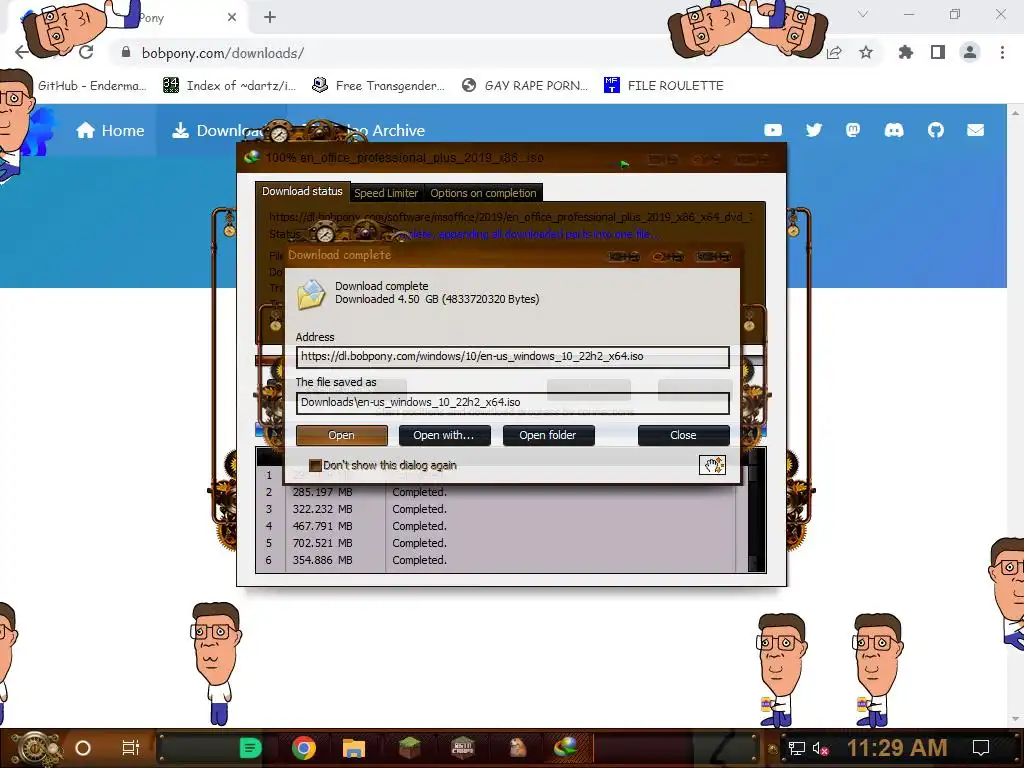Select row 2 with 285.197 MB
The width and height of the screenshot is (1024, 768).
pyautogui.click(x=496, y=492)
